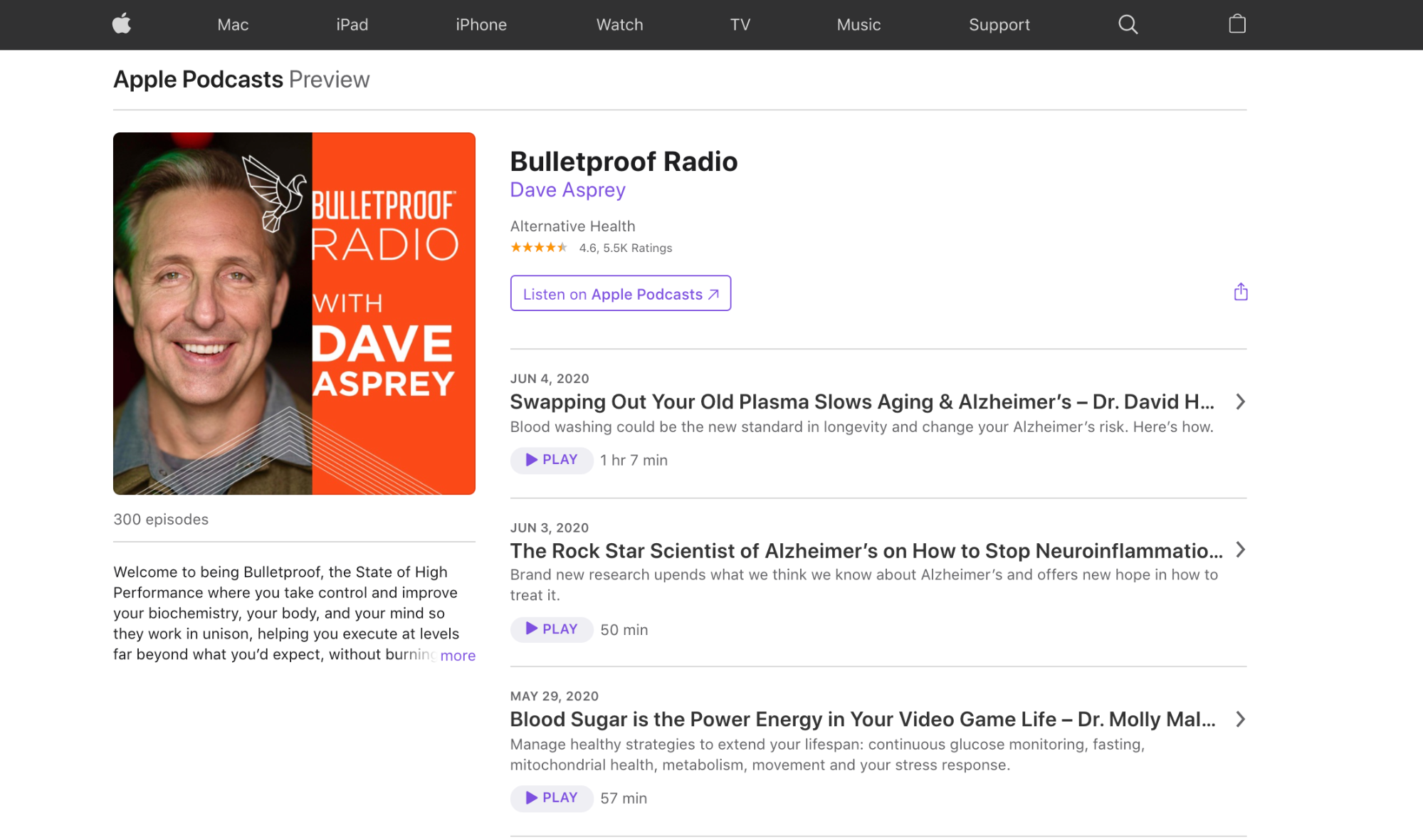Open chevron for Swapping Out Your Old Plasma episode
Viewport: 1423px width, 840px height.
(x=1240, y=401)
